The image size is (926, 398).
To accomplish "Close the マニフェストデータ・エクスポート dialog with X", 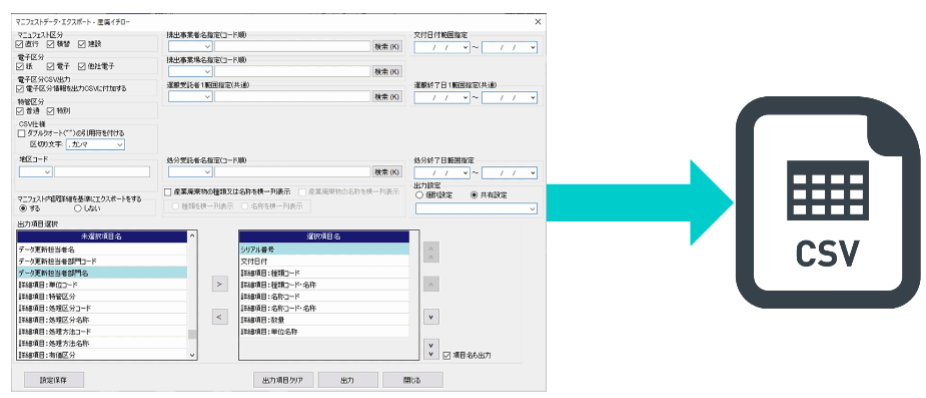I will click(537, 21).
